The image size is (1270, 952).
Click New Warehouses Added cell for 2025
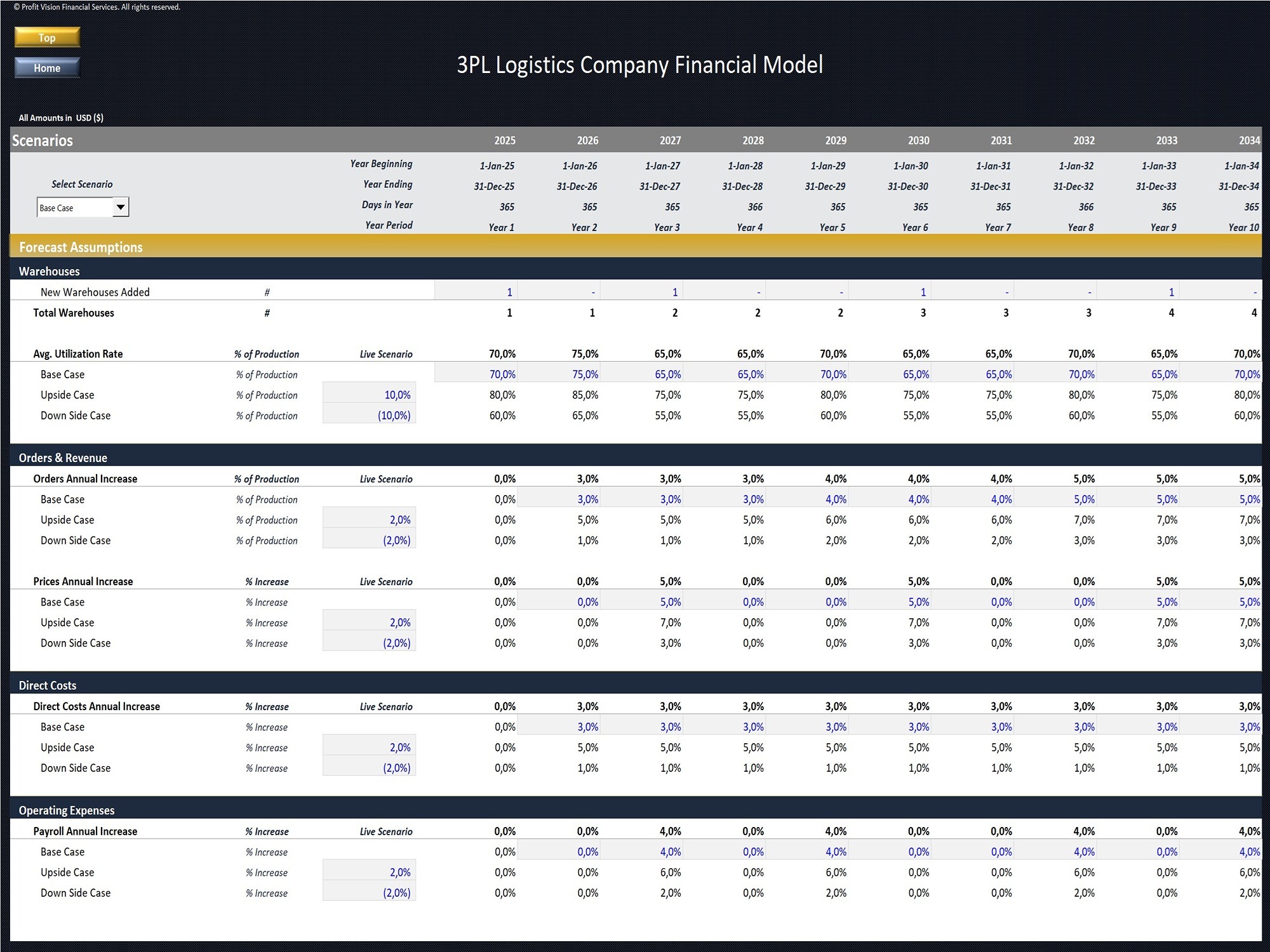coord(476,291)
